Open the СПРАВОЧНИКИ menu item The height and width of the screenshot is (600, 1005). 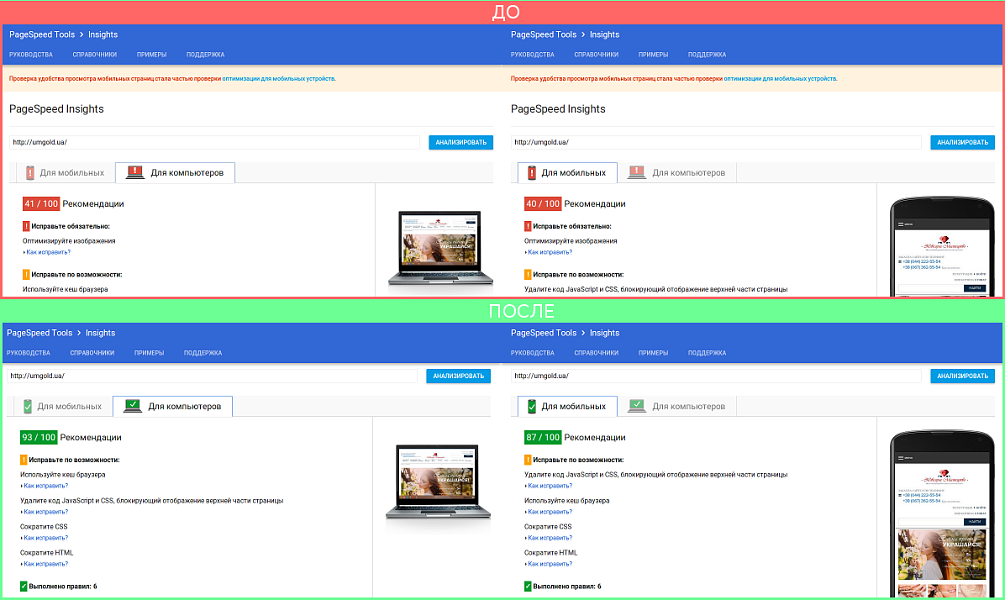coord(95,55)
